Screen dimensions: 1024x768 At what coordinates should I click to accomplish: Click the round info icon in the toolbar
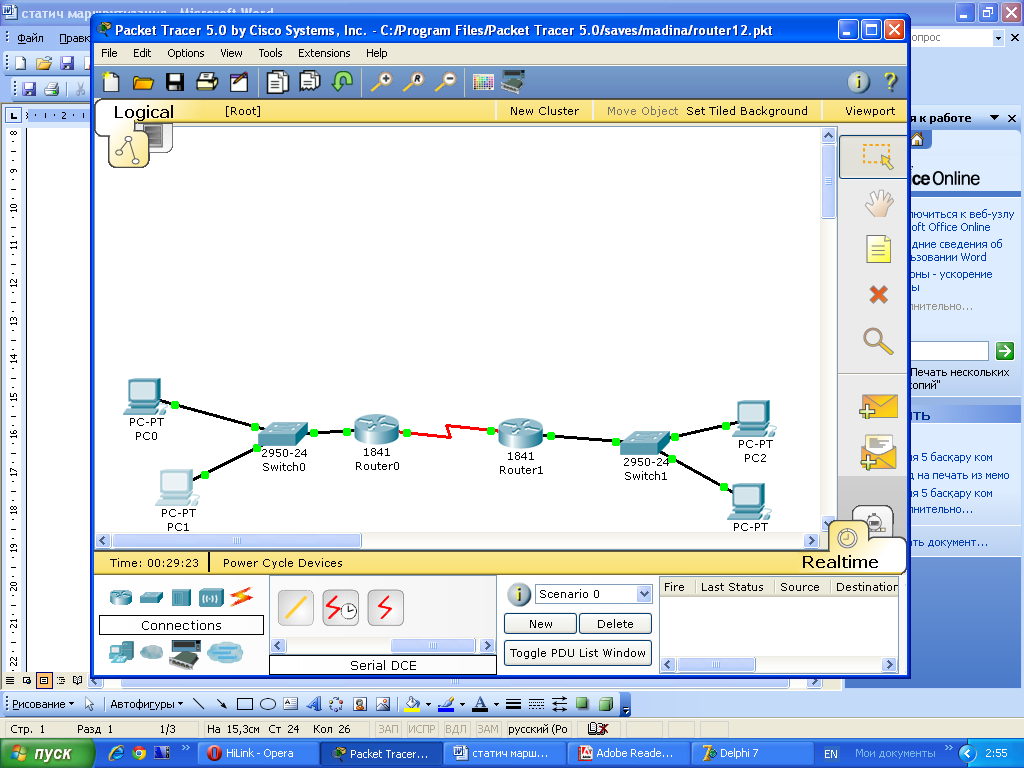(x=859, y=82)
